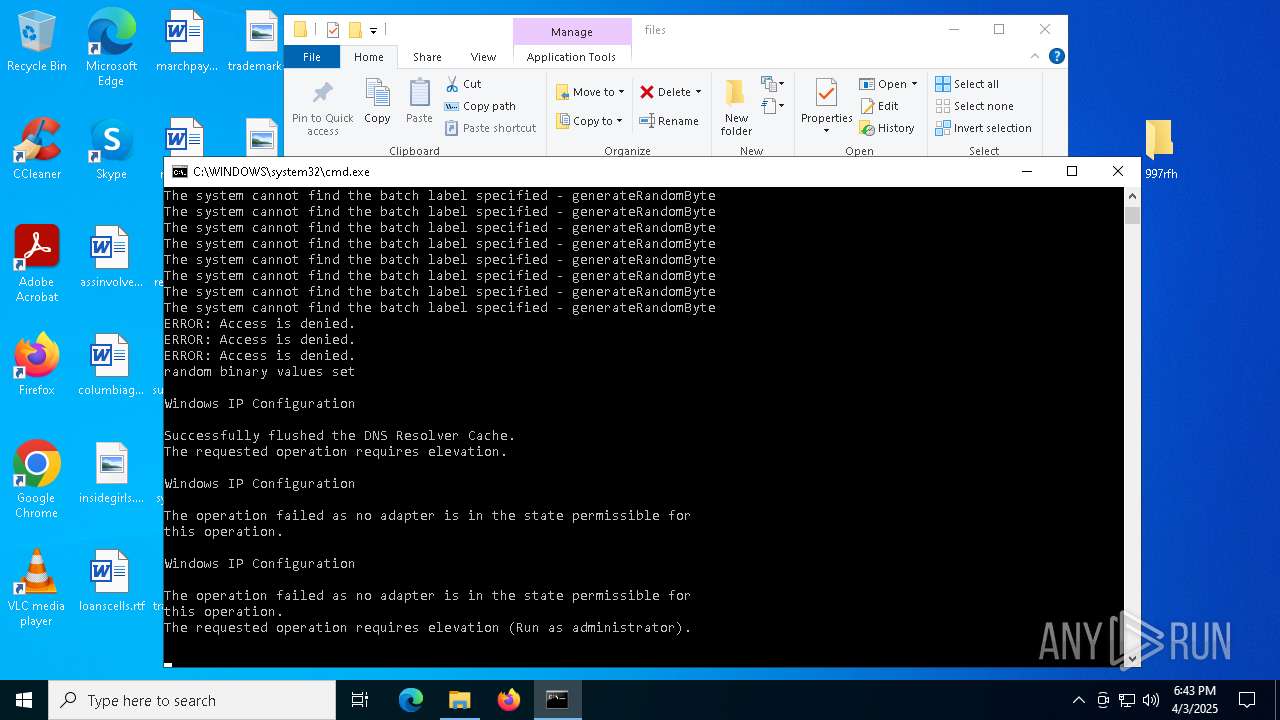1280x720 pixels.
Task: Click Quick Access new folder icon
Action: [355, 30]
